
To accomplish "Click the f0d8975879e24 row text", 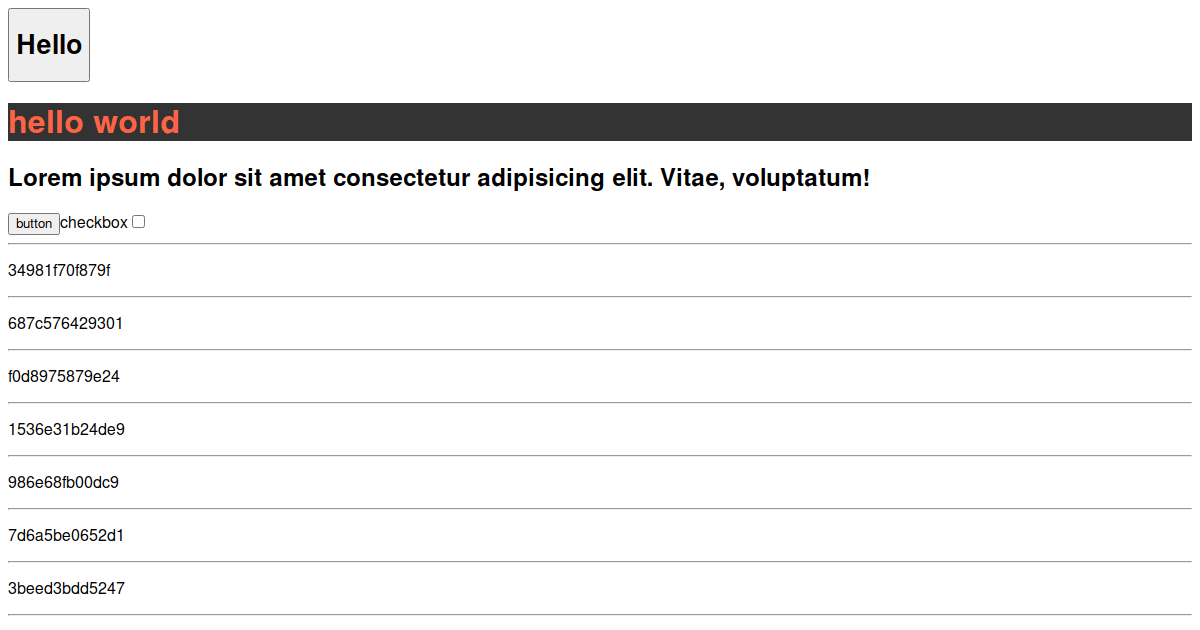I will pos(64,377).
